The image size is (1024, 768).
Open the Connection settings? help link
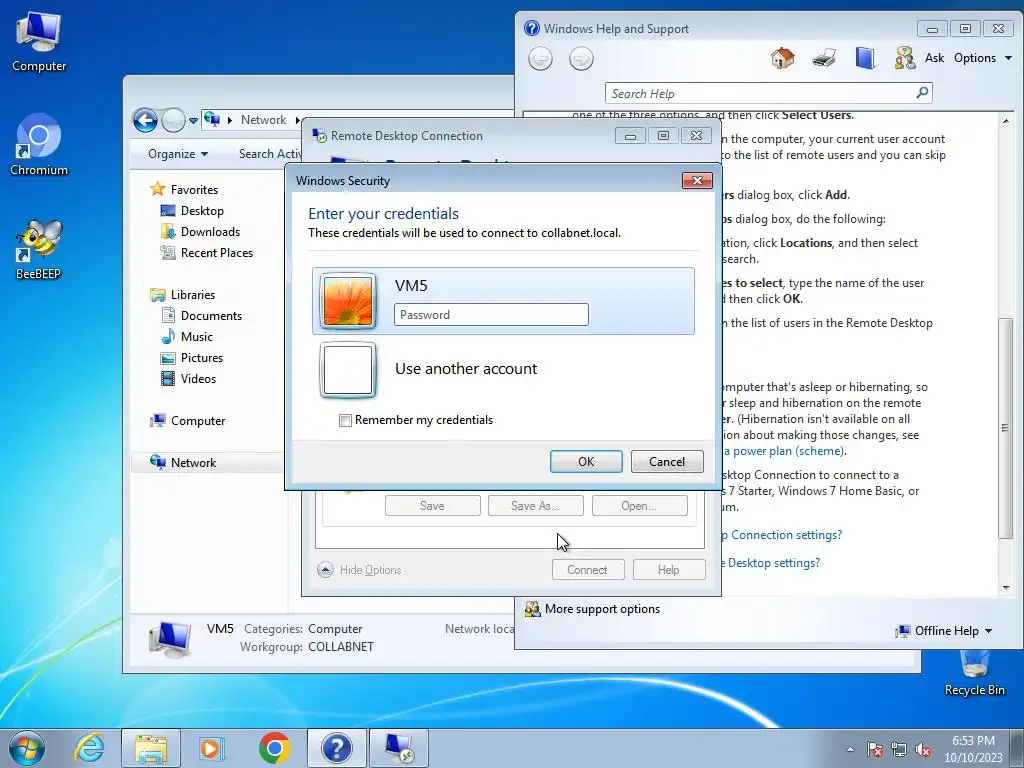(x=782, y=536)
